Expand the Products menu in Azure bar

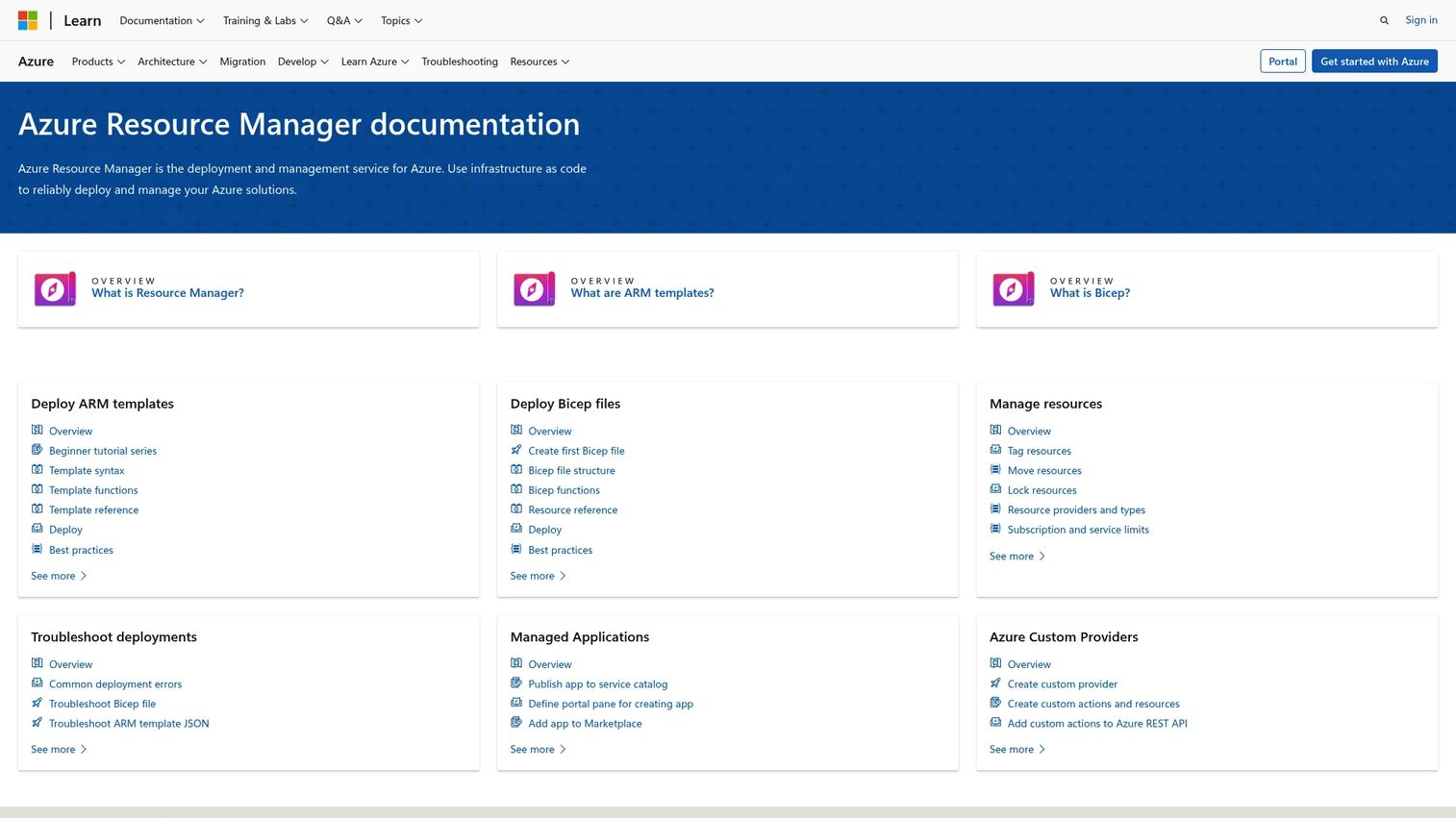click(98, 62)
